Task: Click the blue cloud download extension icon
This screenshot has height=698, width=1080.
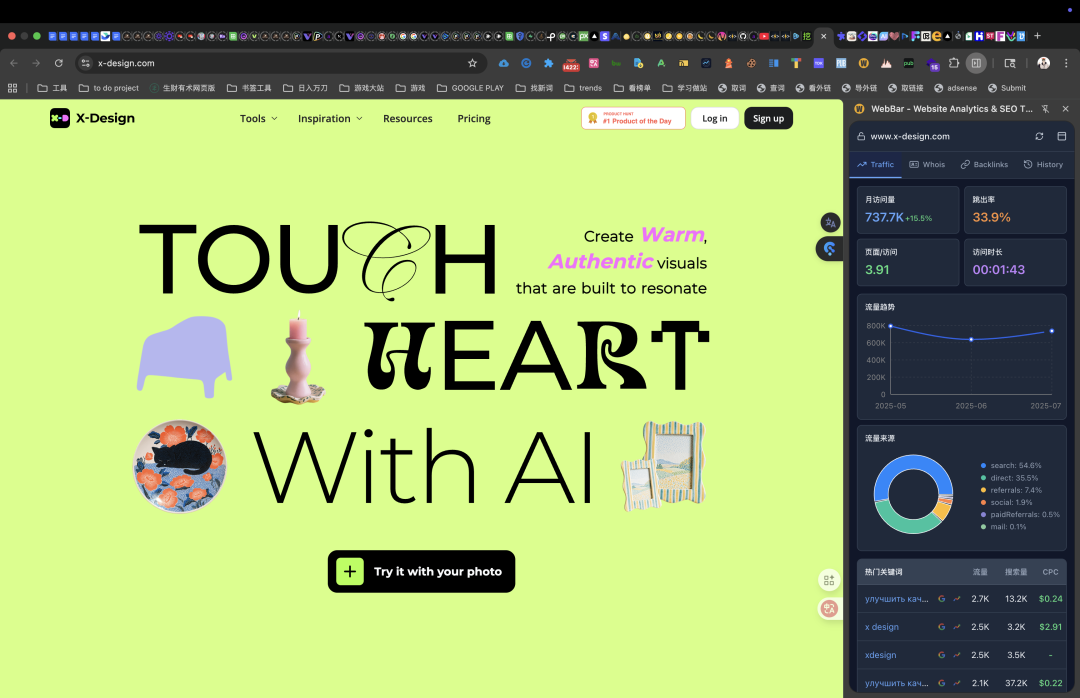Action: coord(503,63)
